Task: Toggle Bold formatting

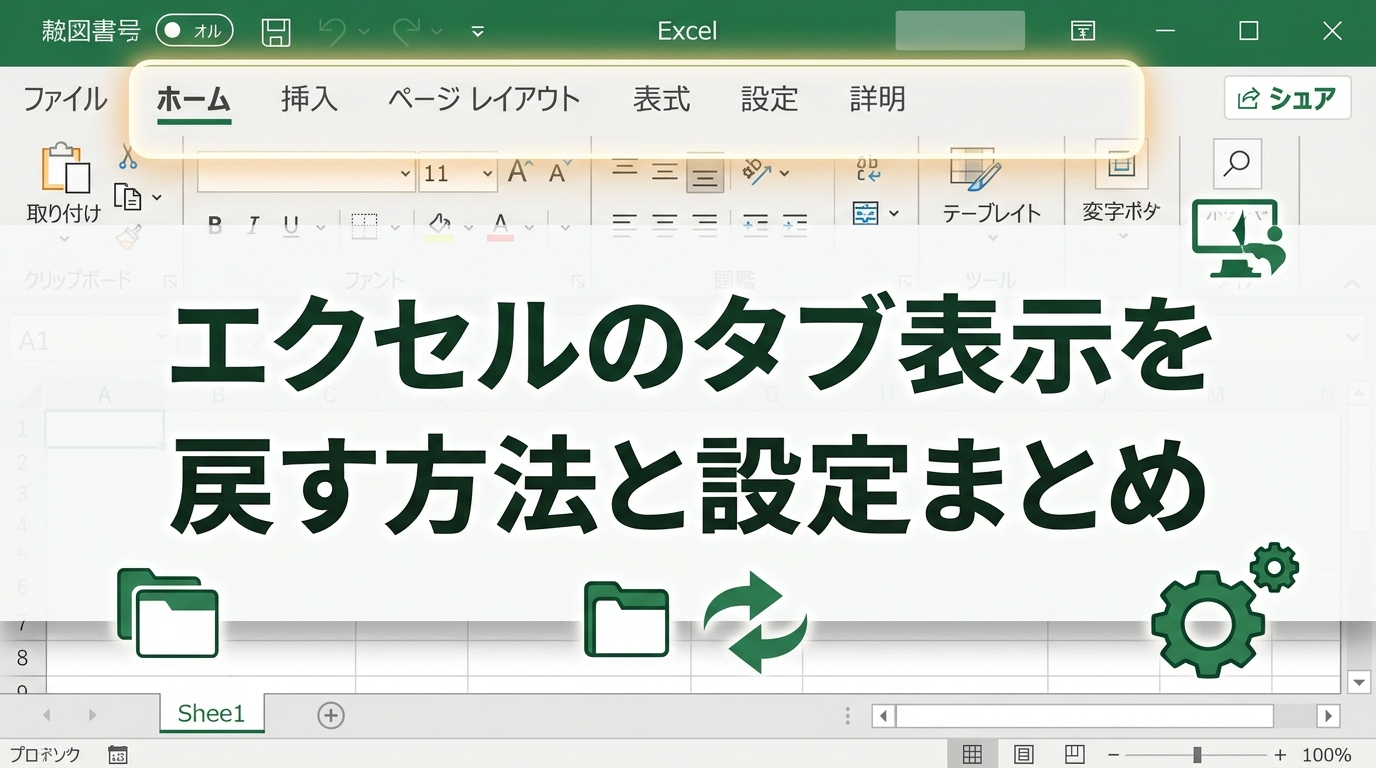Action: click(215, 226)
